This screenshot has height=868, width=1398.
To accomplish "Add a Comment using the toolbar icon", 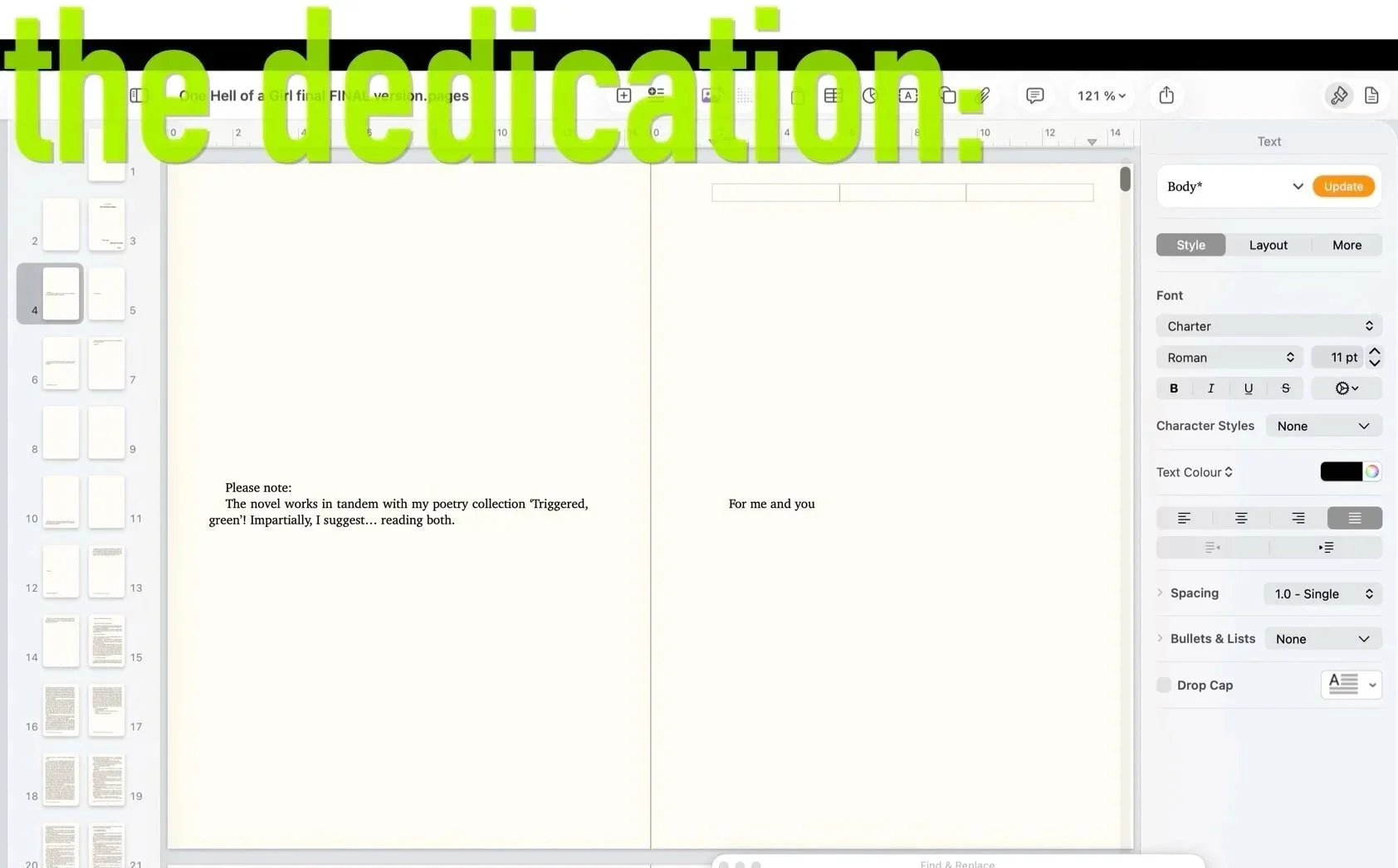I will coord(1034,95).
